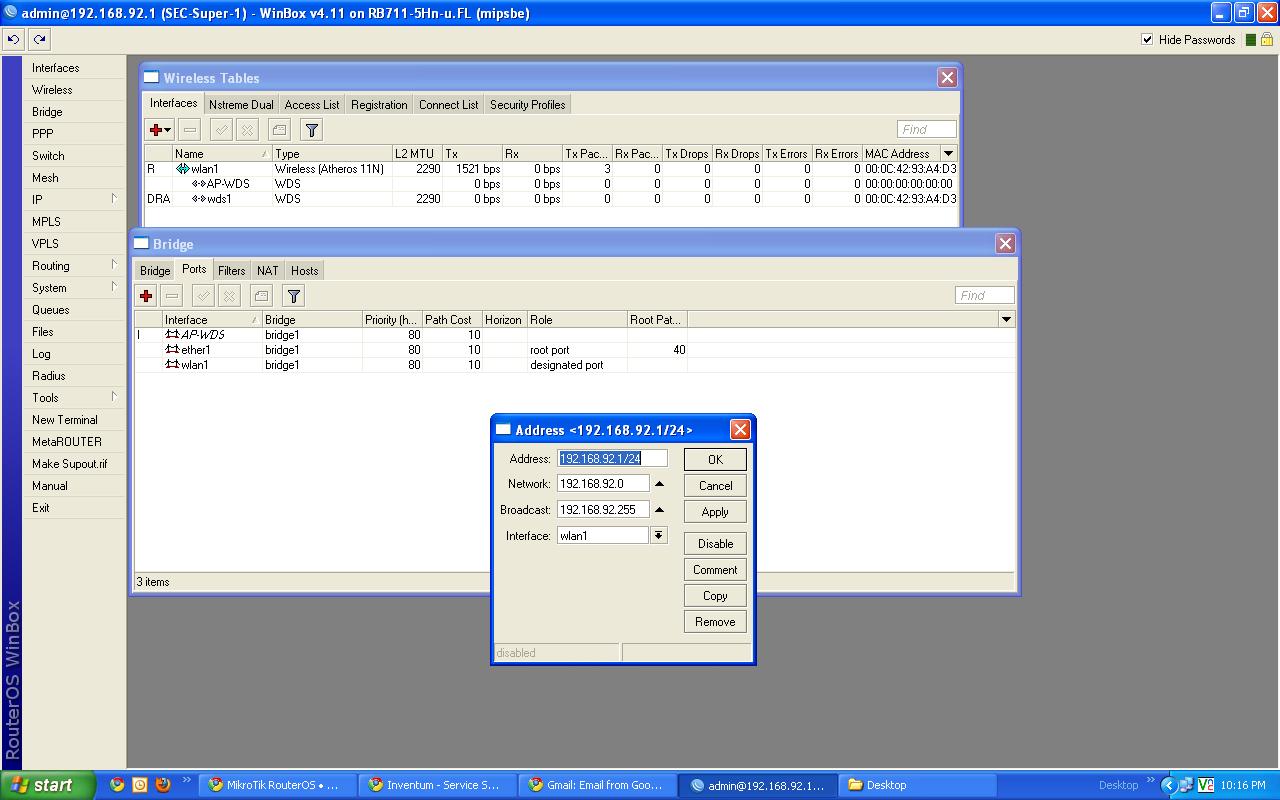Click the remove minus icon in Wireless Tables
1280x800 pixels.
point(190,130)
